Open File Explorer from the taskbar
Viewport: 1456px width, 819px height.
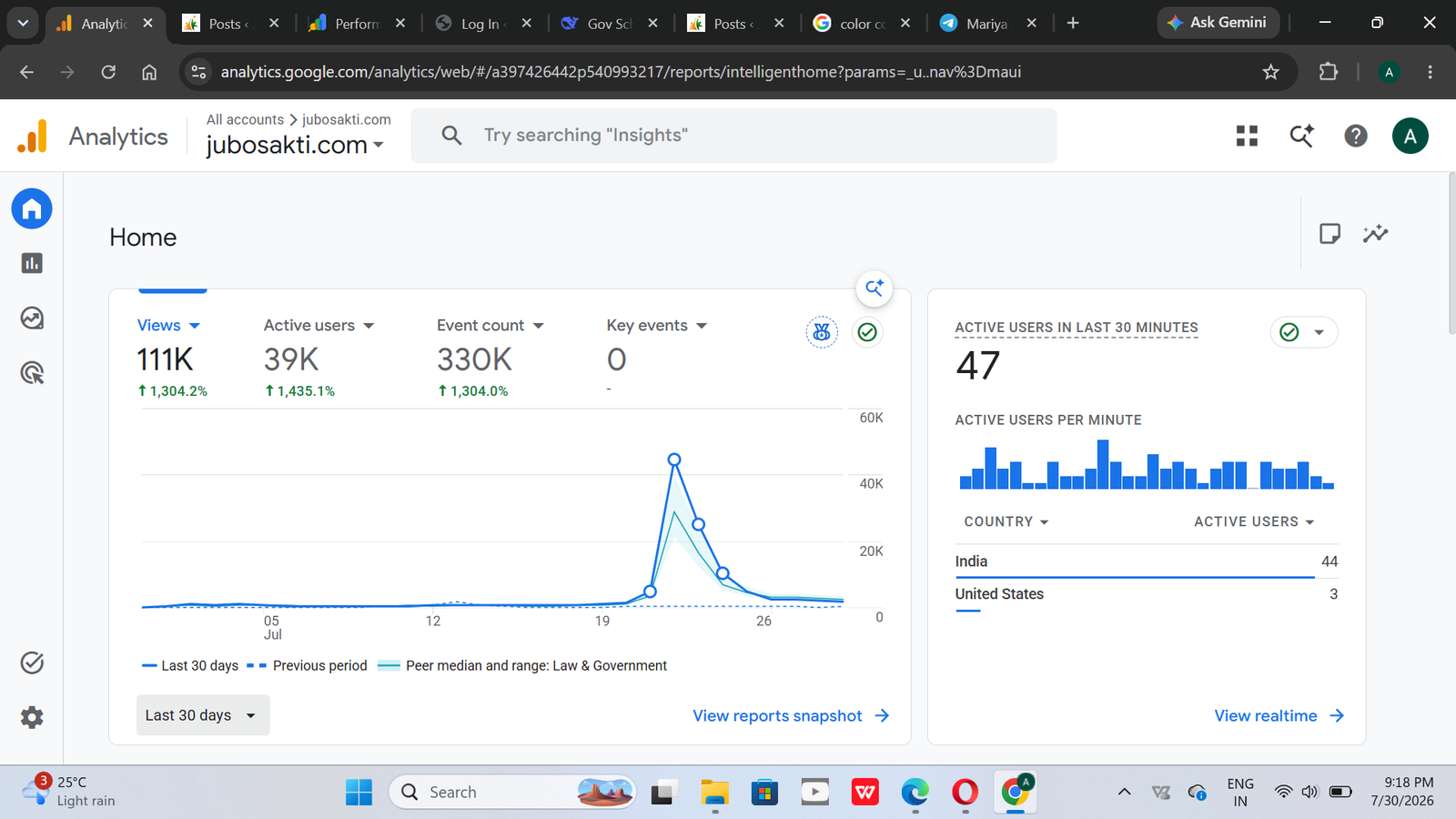[715, 793]
